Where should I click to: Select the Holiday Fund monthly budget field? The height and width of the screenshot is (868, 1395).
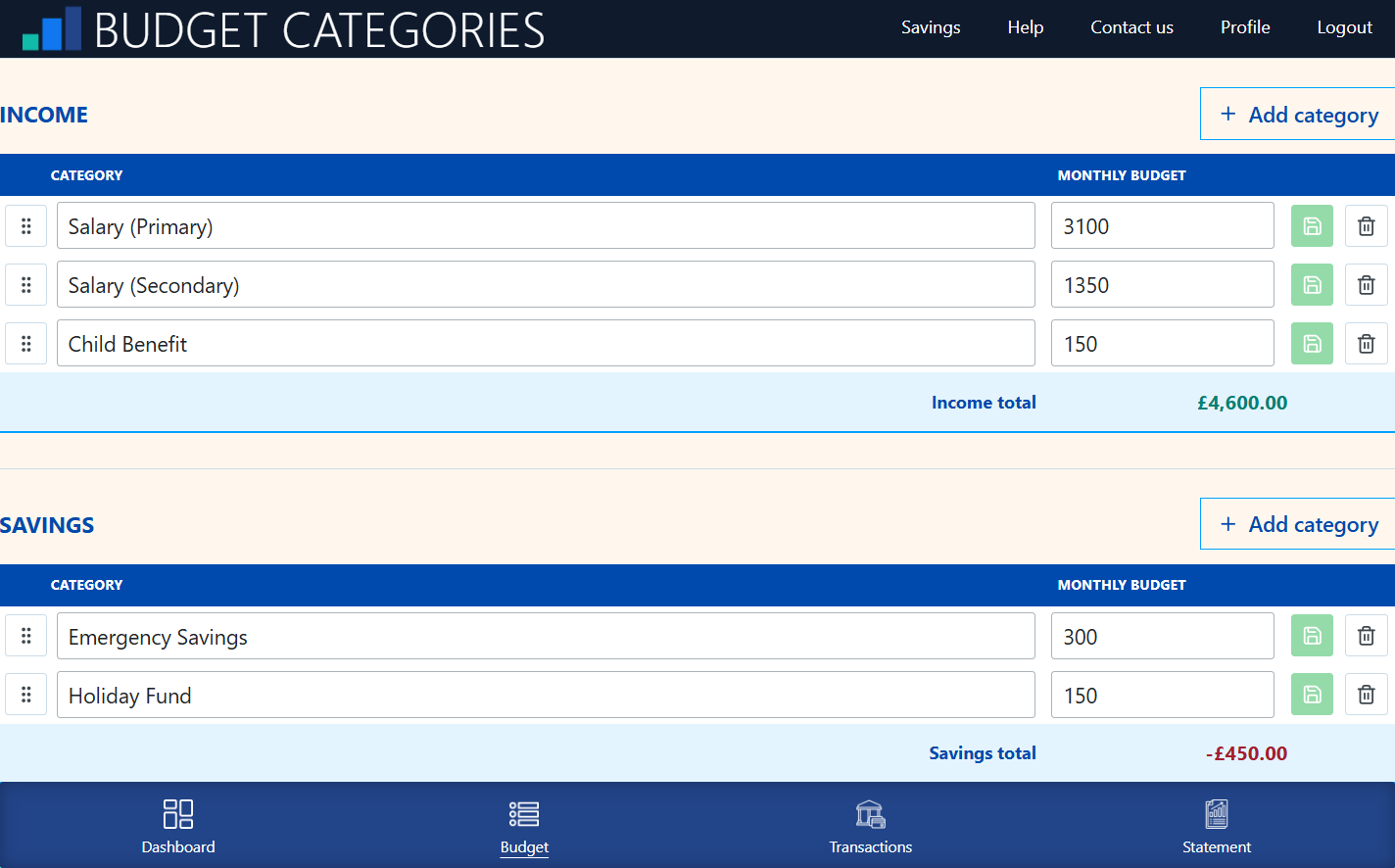pyautogui.click(x=1163, y=695)
